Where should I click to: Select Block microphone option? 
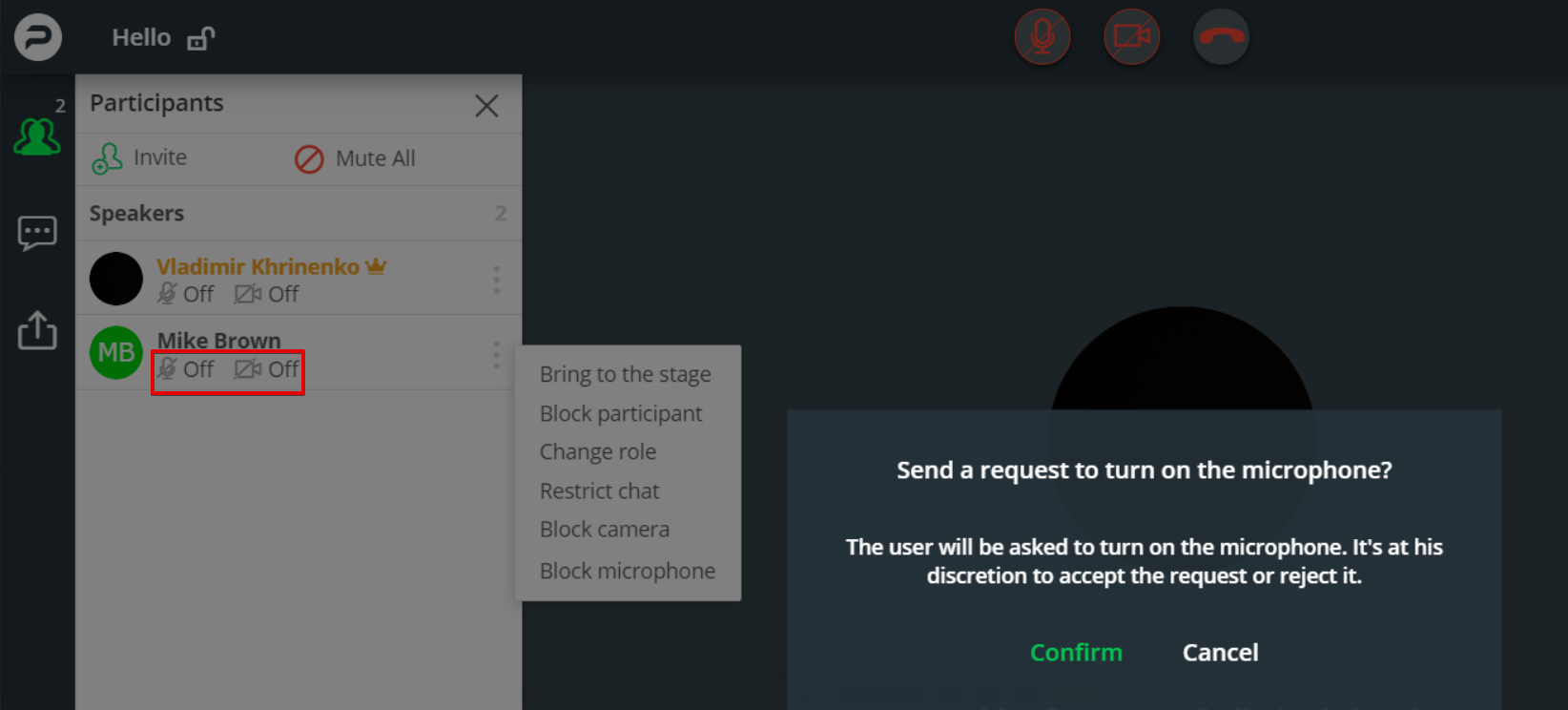[x=628, y=571]
